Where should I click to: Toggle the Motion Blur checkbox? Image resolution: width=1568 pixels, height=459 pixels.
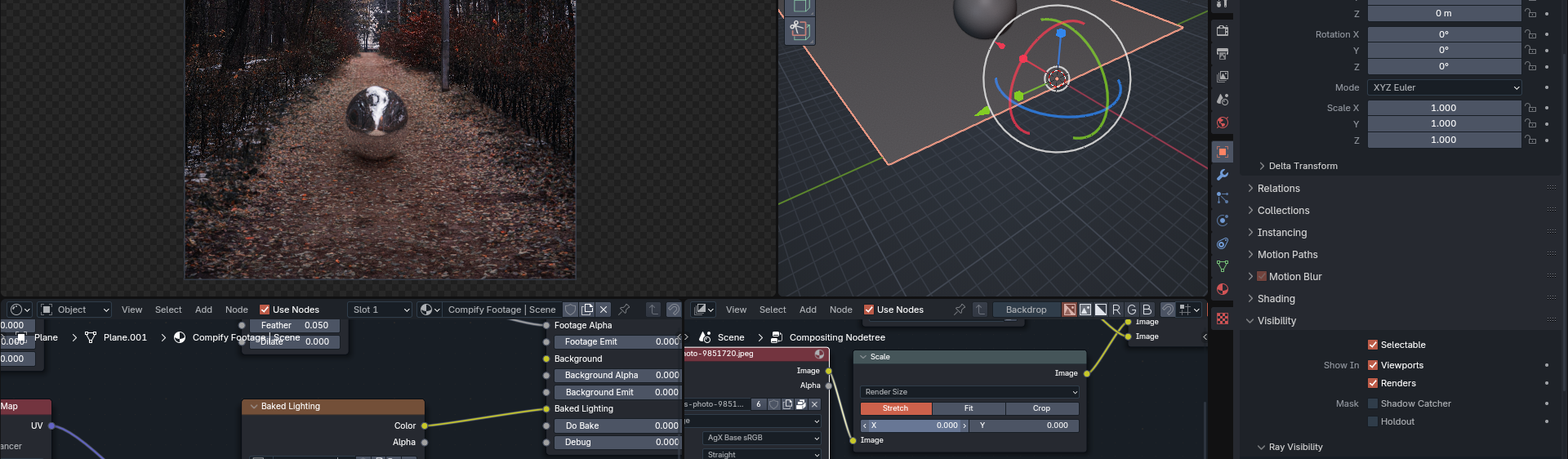click(1262, 276)
